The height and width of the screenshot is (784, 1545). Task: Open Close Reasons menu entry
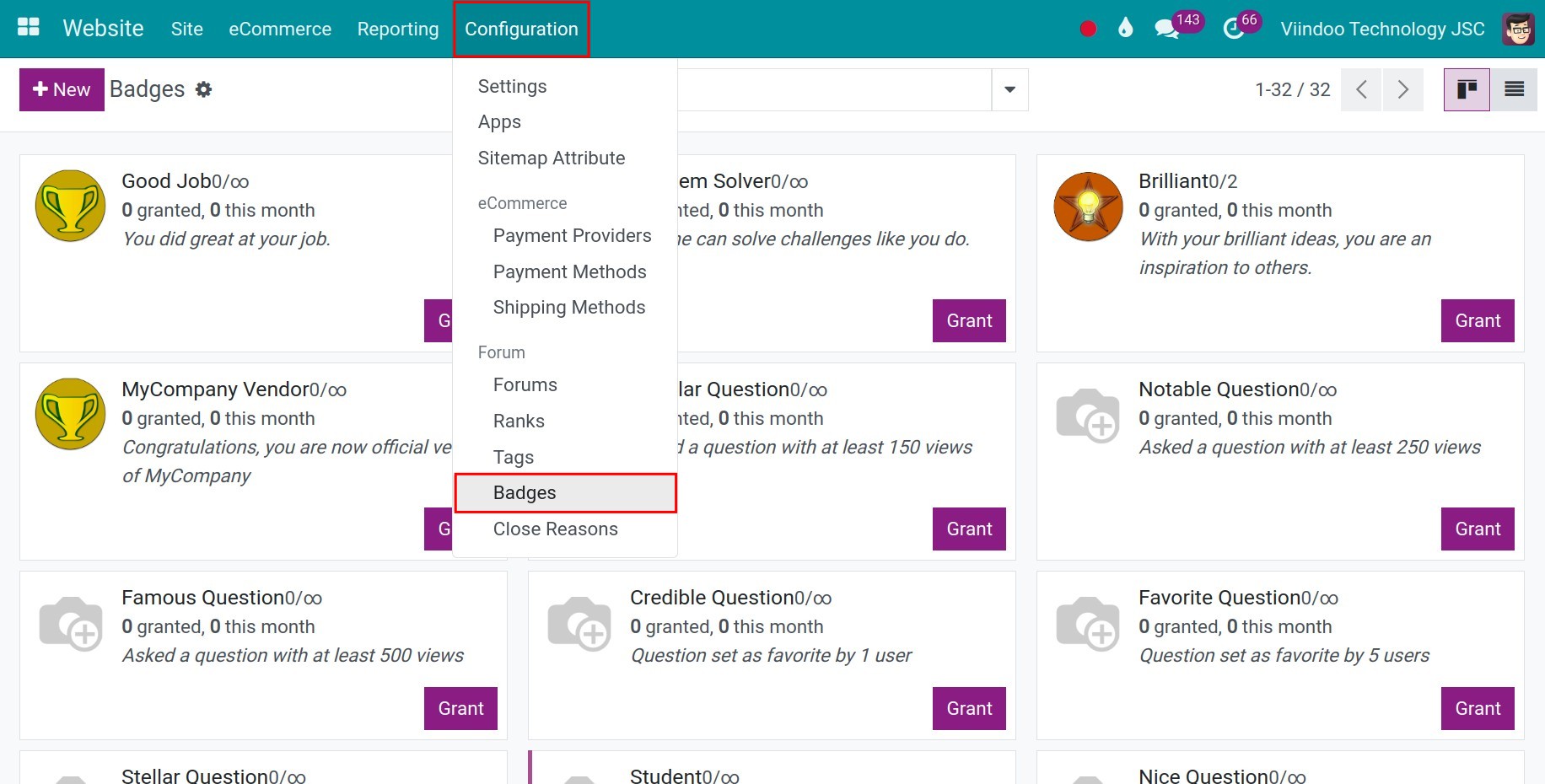tap(565, 529)
